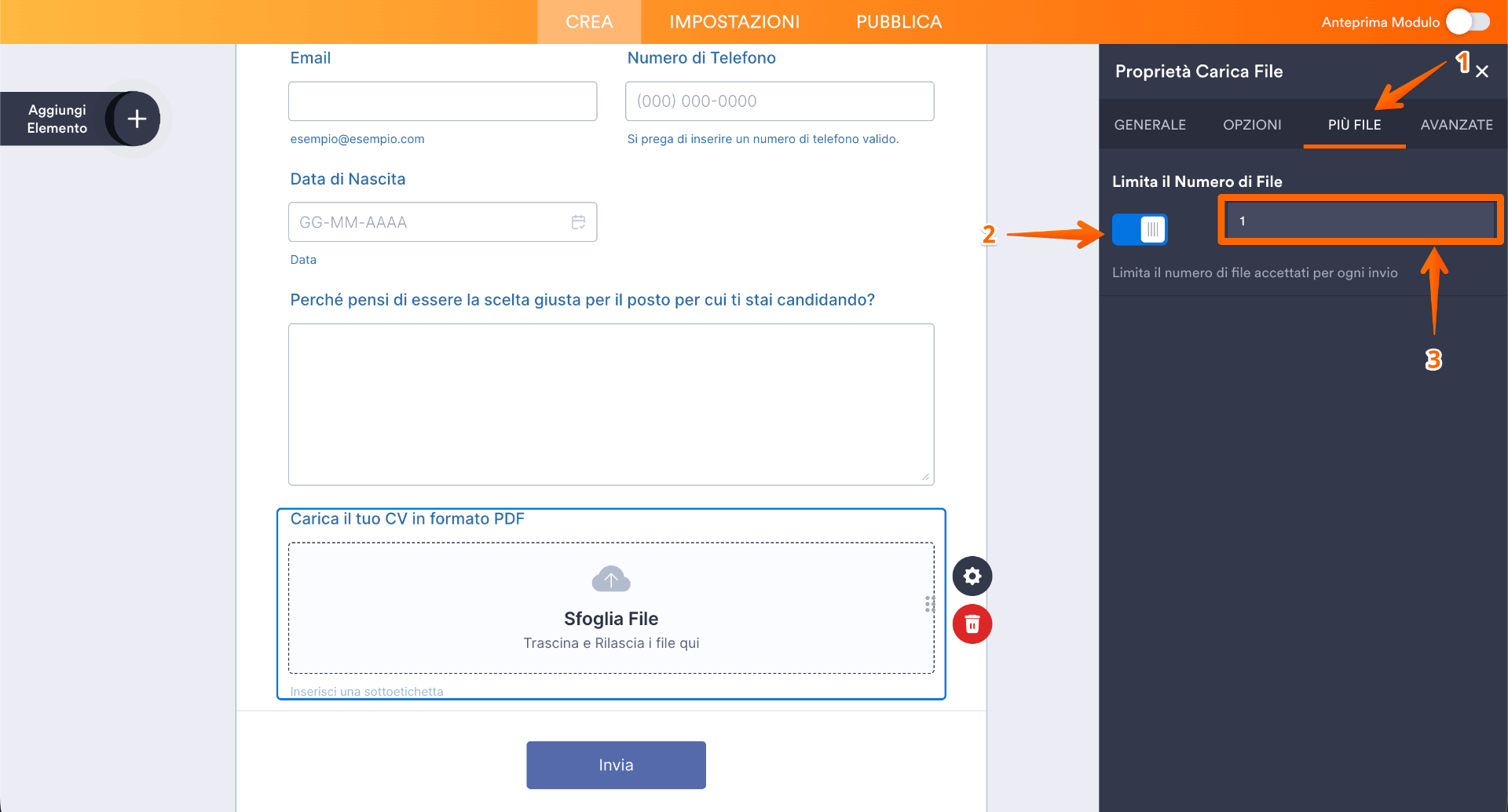Open the OPZIONI tab
This screenshot has height=812, width=1508.
coord(1252,124)
